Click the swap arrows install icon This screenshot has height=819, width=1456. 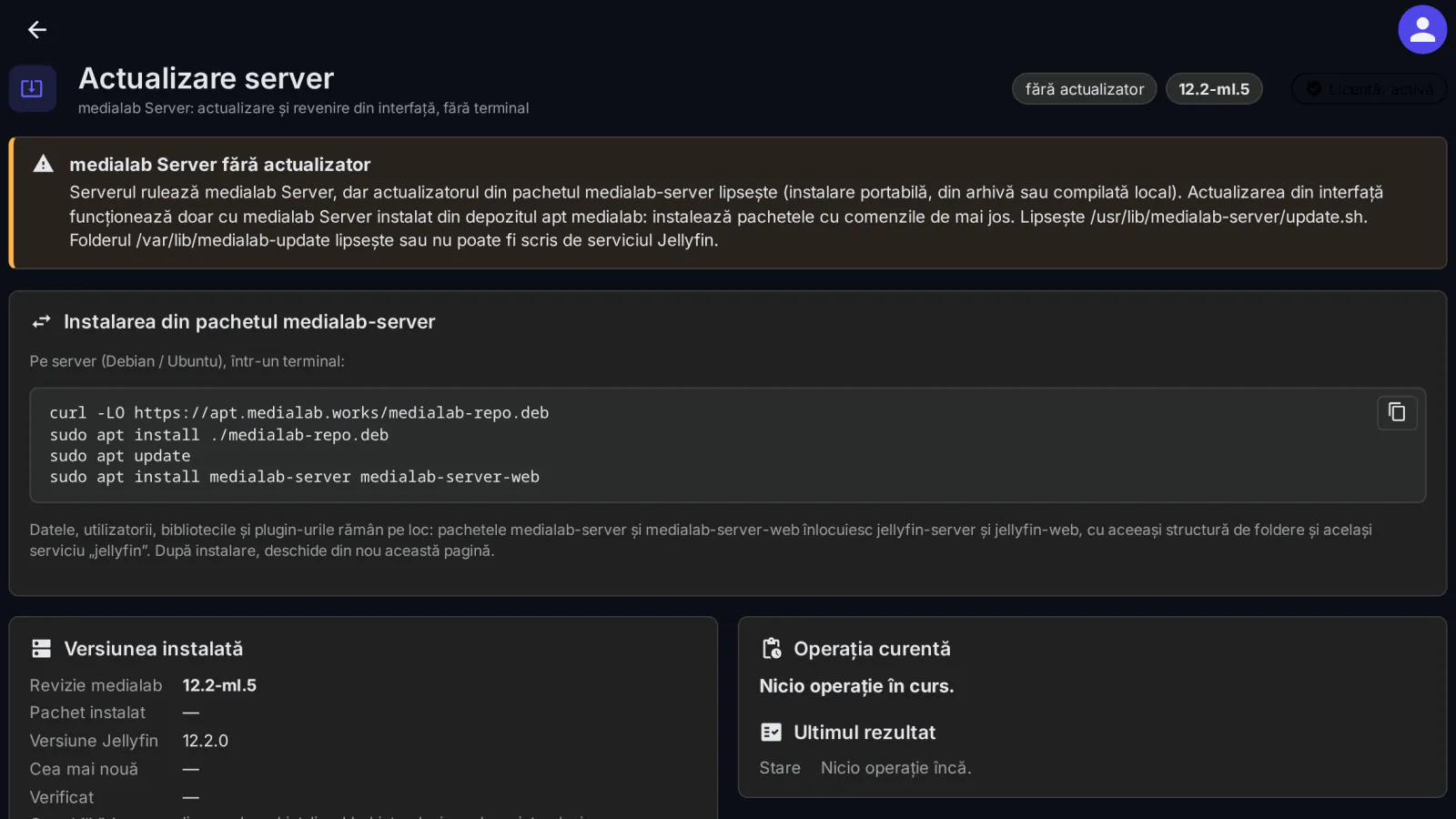[x=41, y=322]
